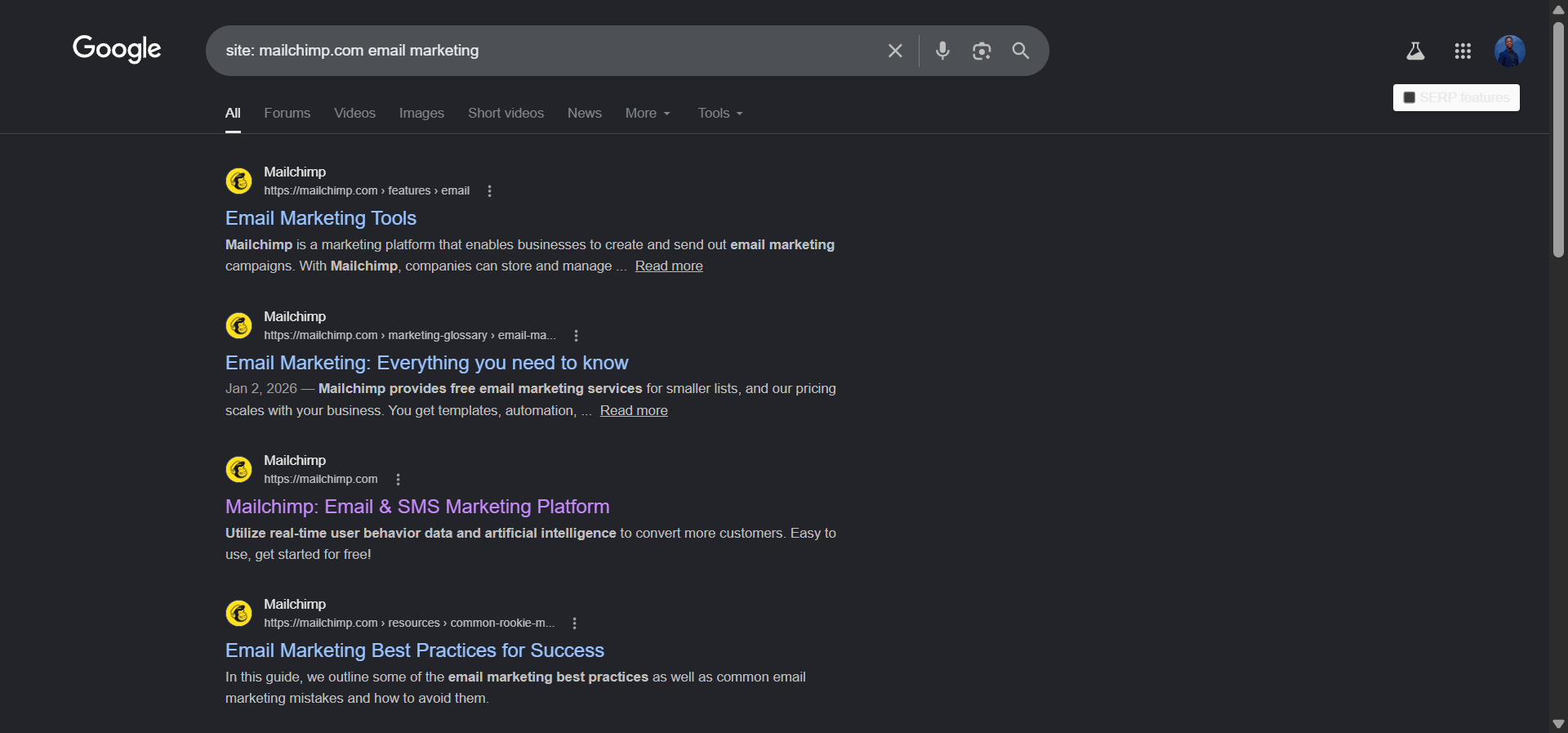
Task: Switch to the Short videos tab
Action: coord(506,114)
